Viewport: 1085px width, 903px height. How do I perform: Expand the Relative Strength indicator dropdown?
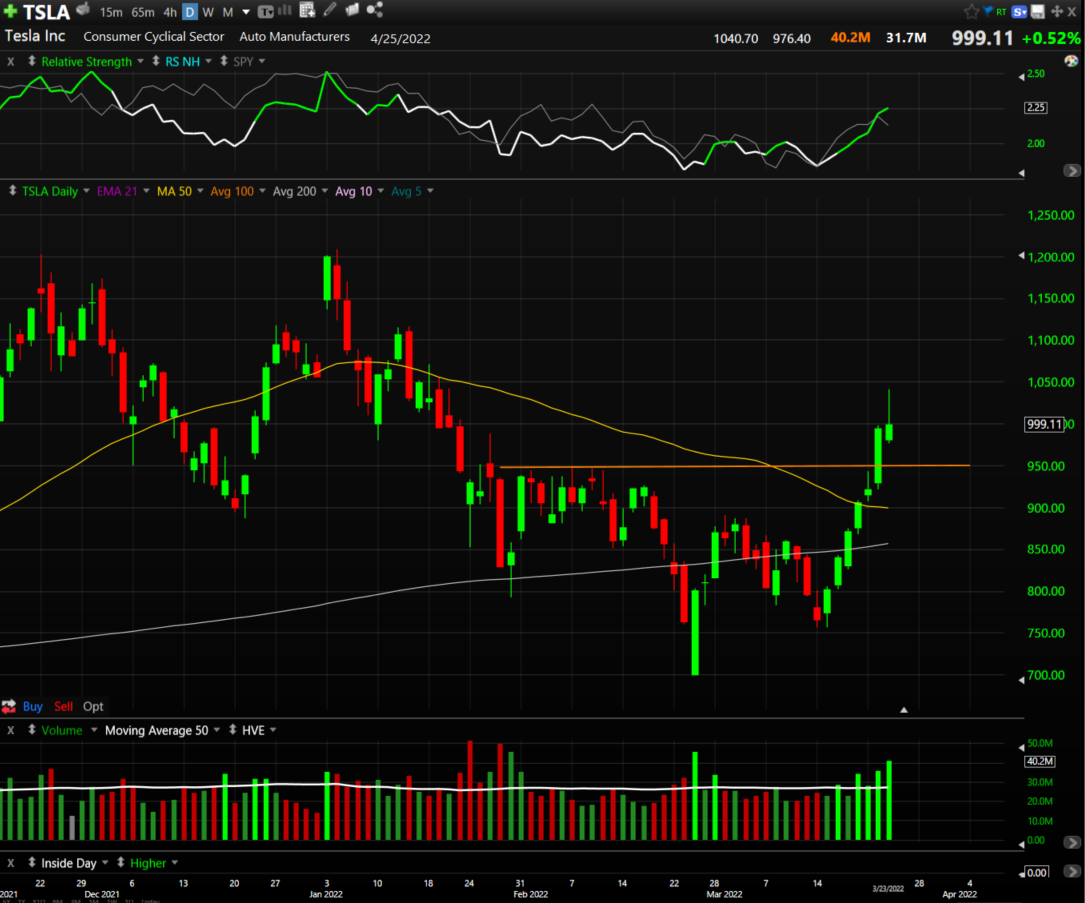[140, 61]
